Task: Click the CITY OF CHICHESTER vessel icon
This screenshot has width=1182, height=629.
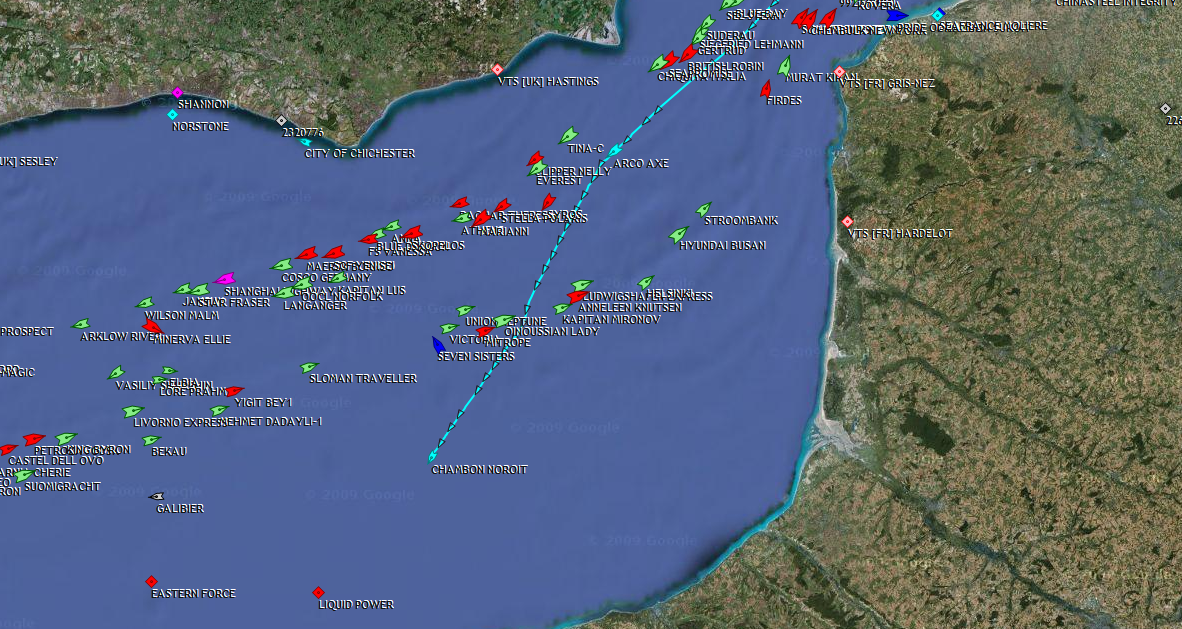Action: coord(306,142)
